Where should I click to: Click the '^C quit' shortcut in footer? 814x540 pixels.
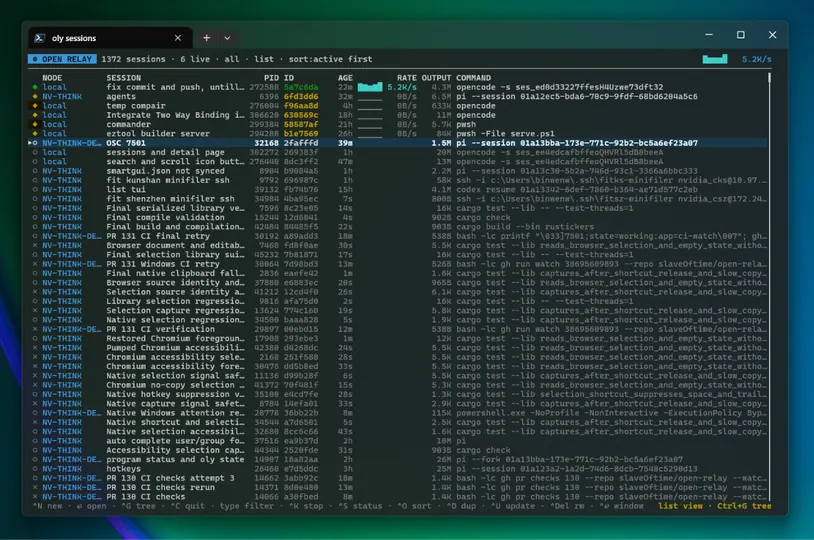187,506
